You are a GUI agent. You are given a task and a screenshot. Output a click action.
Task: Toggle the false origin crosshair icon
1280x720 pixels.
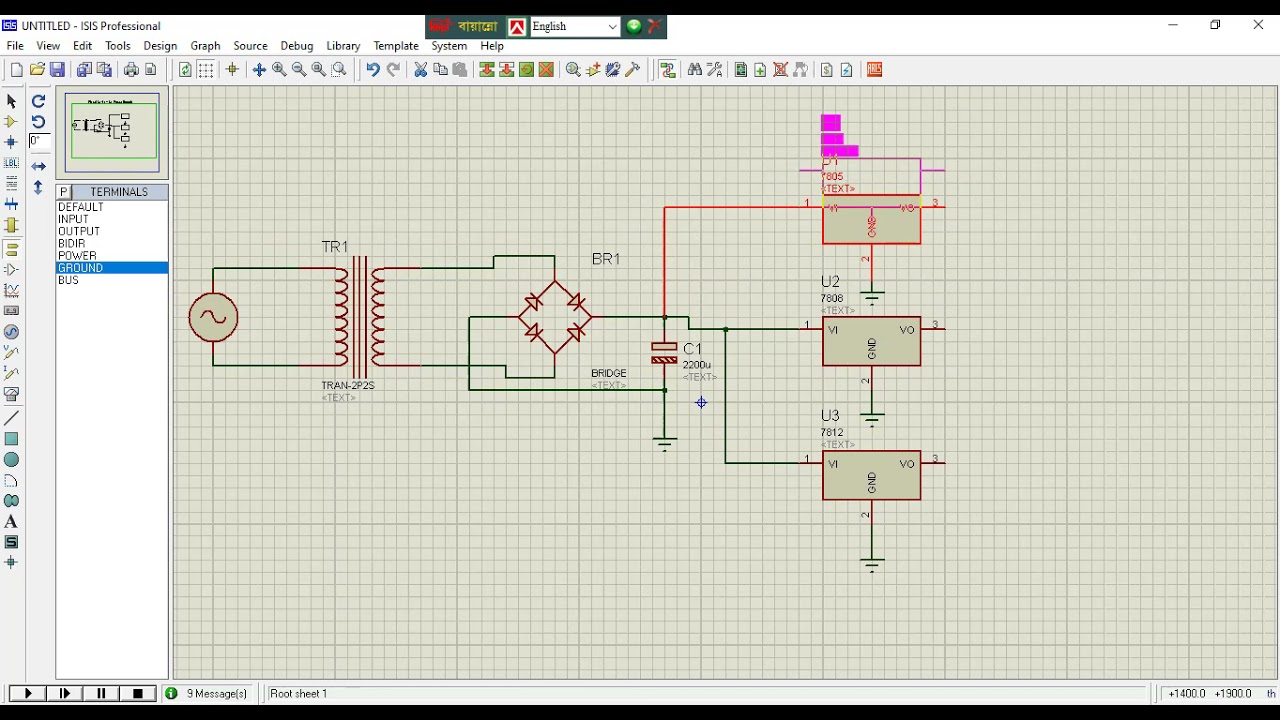coord(232,70)
